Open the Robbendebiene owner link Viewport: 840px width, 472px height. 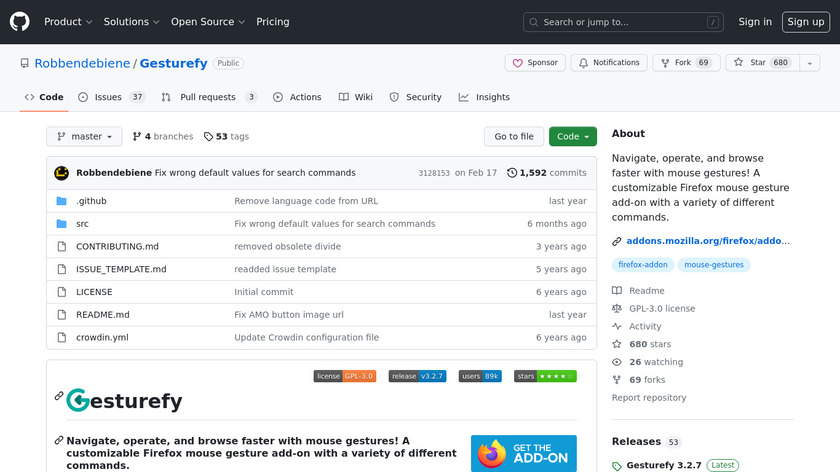(82, 63)
